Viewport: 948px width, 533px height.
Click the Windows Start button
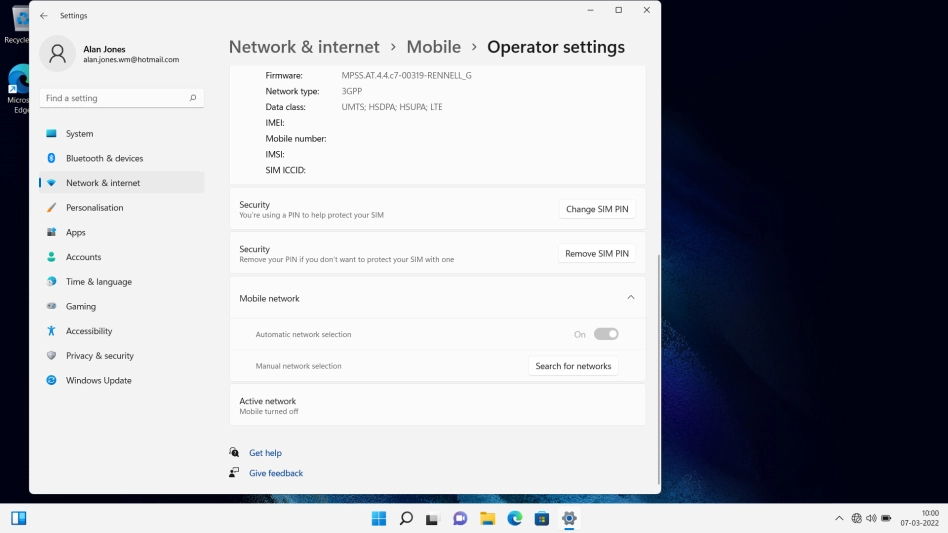379,518
